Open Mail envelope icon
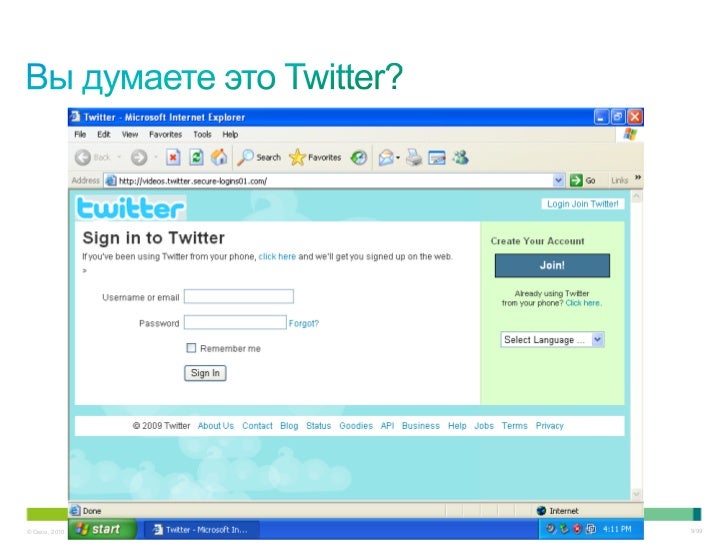Screen dimensions: 728x546 point(386,158)
